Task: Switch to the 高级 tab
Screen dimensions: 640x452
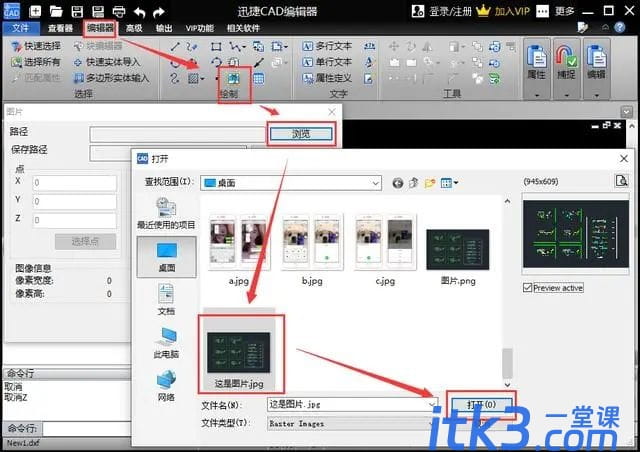Action: (134, 28)
